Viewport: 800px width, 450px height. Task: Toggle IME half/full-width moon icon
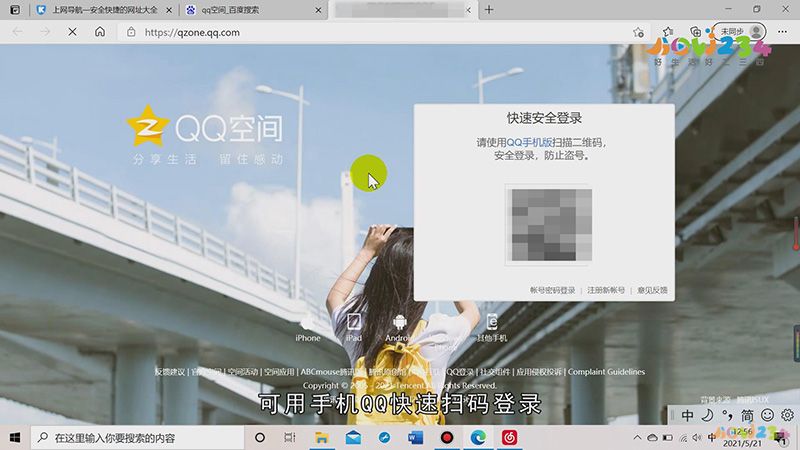[x=707, y=415]
